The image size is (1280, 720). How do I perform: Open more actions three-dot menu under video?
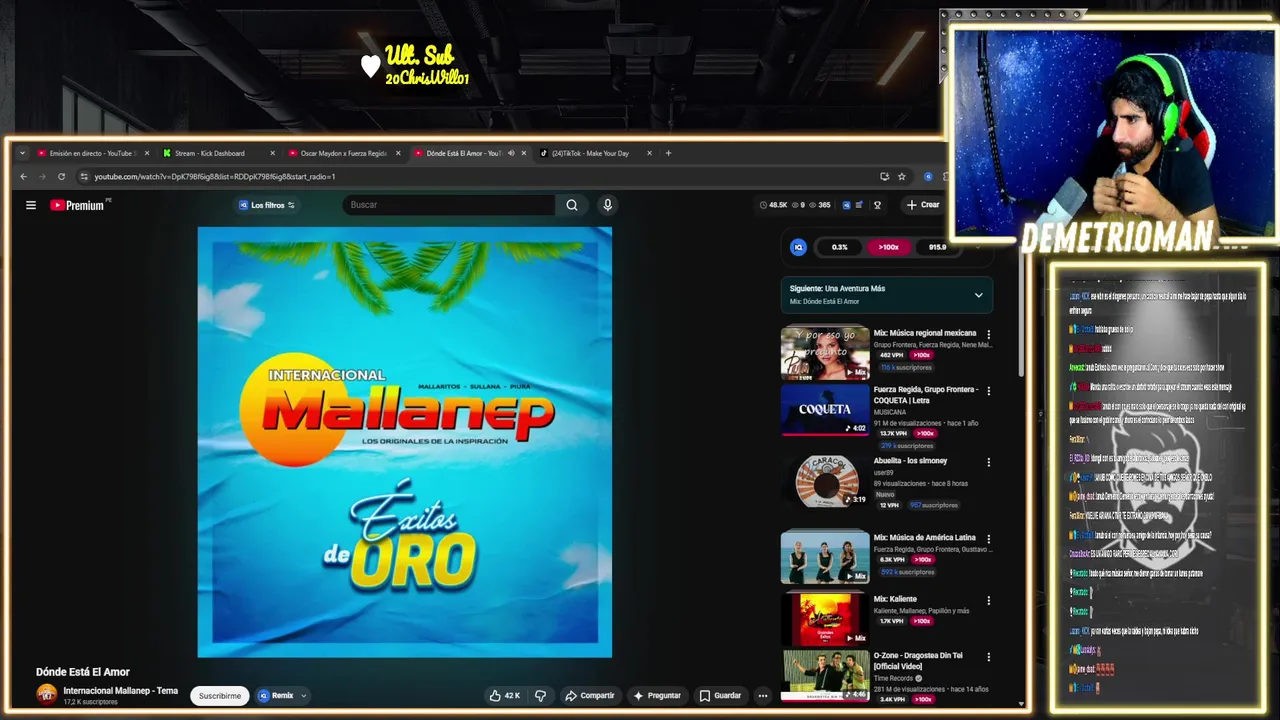tap(762, 695)
